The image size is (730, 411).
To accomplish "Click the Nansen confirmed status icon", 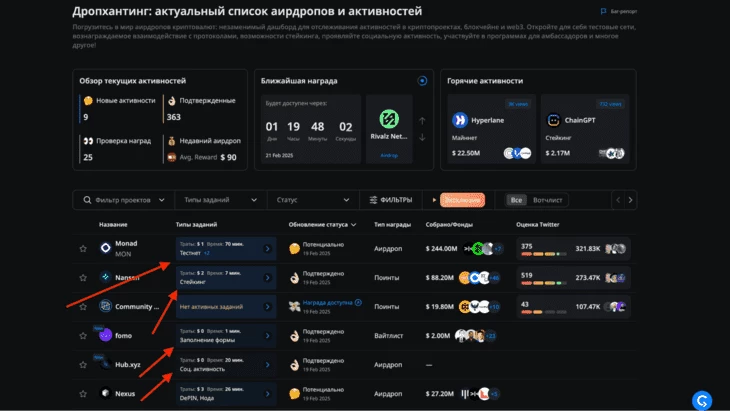I will [294, 278].
